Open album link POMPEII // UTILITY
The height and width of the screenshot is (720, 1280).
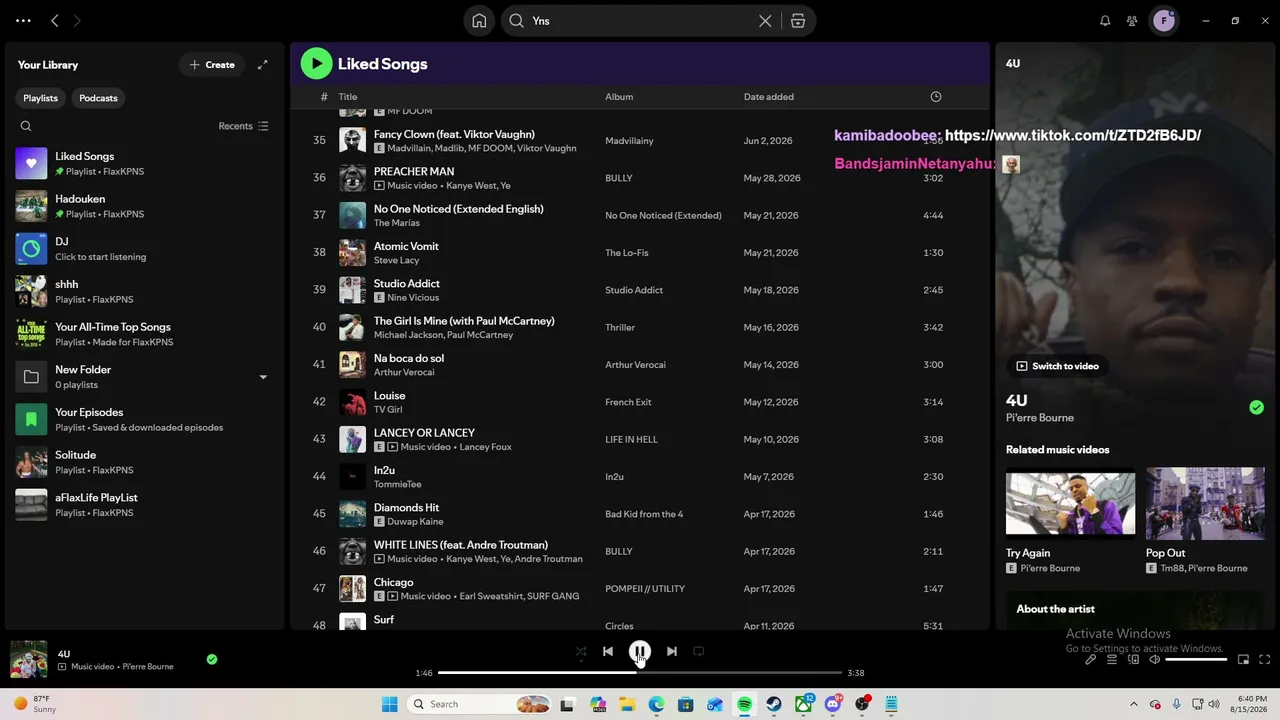click(x=645, y=589)
